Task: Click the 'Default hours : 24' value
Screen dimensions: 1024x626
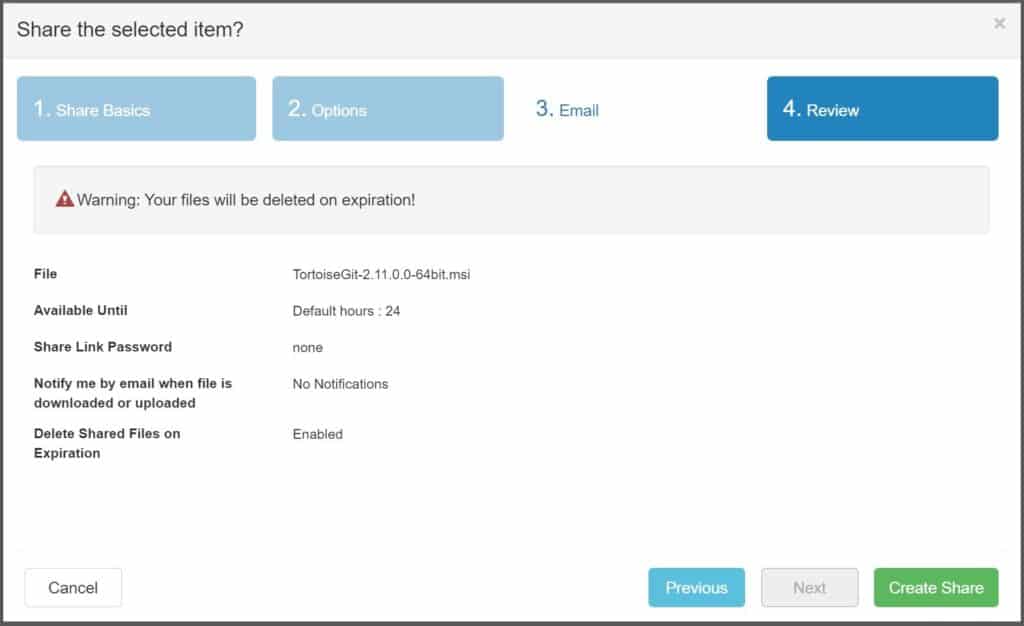Action: [346, 311]
